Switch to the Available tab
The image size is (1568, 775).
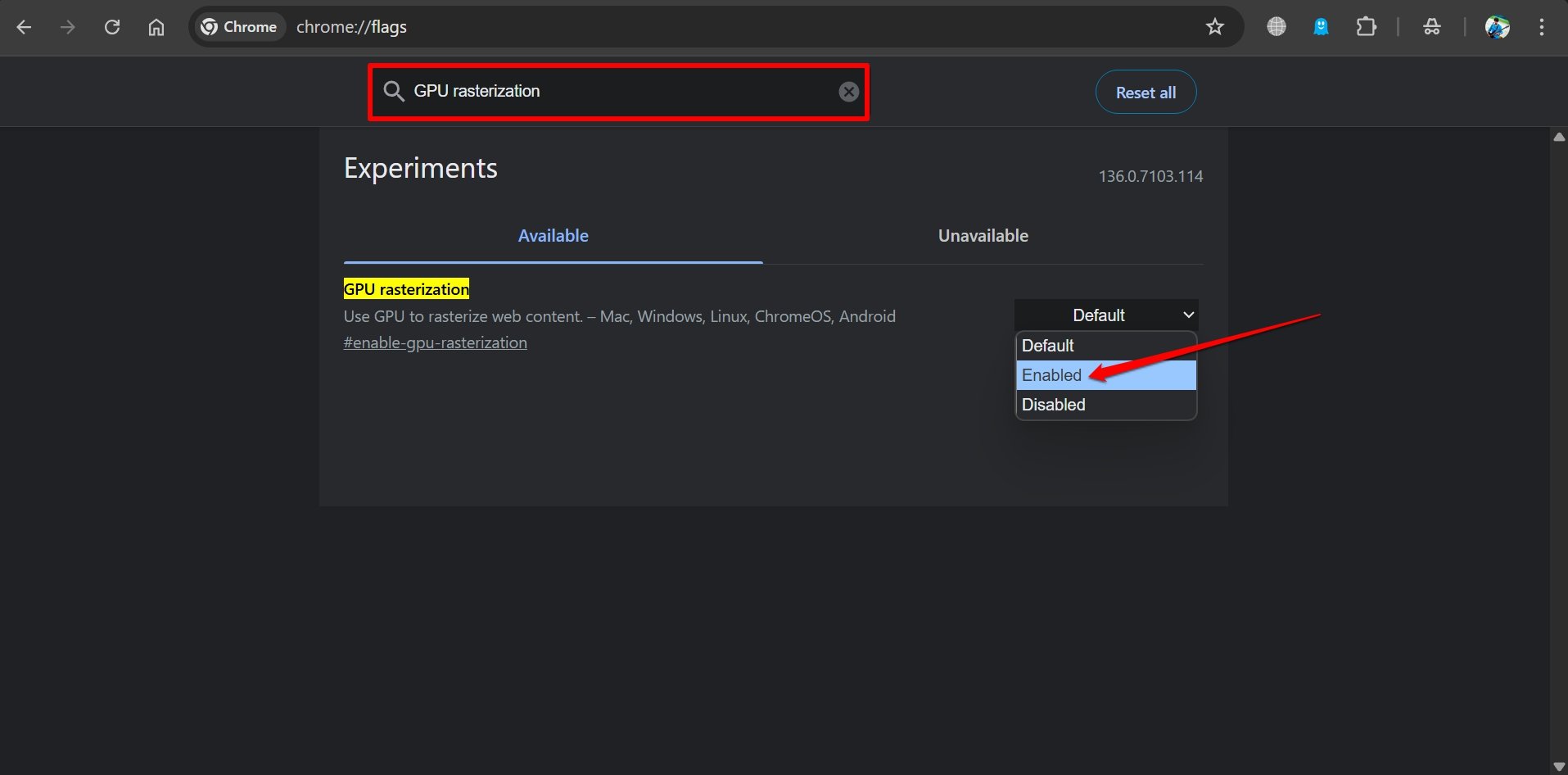[x=554, y=236]
